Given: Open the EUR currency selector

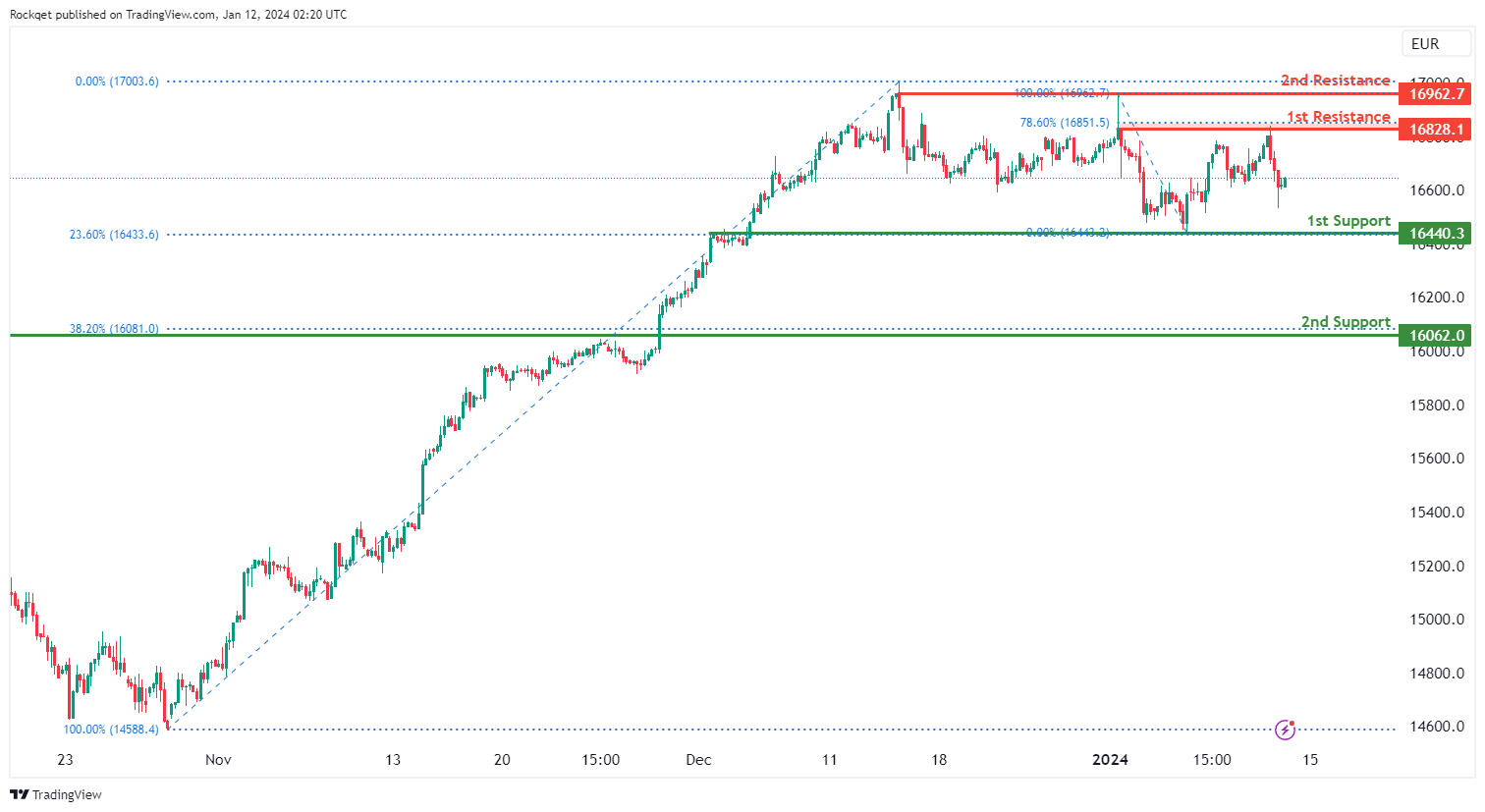Looking at the screenshot, I should point(1424,44).
